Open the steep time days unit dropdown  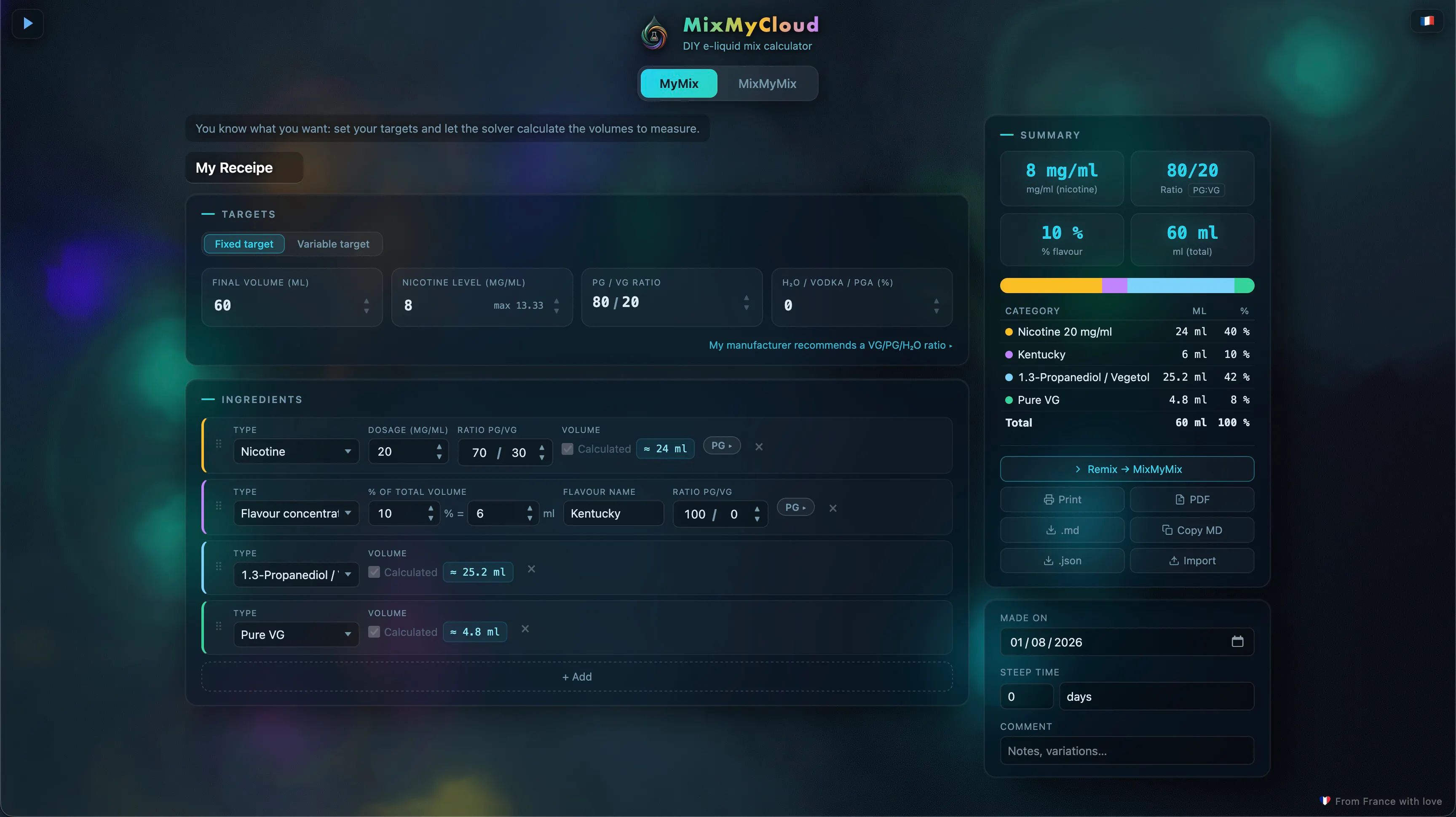pyautogui.click(x=1156, y=697)
